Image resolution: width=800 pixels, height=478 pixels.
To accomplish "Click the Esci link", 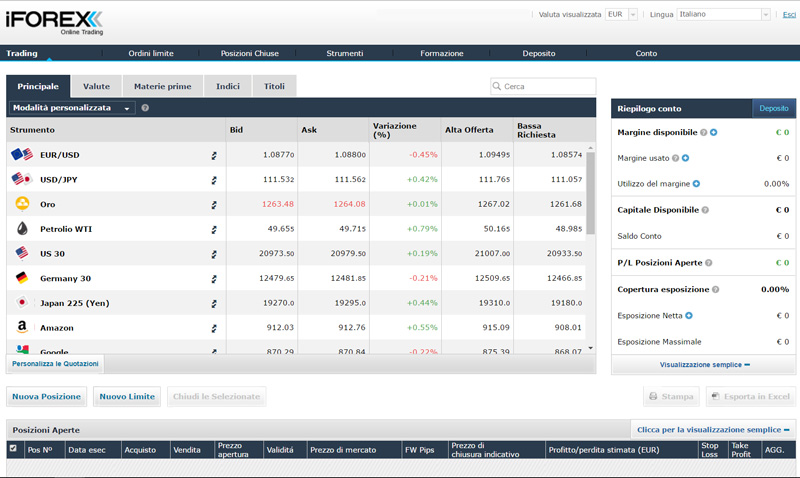I will click(x=789, y=14).
